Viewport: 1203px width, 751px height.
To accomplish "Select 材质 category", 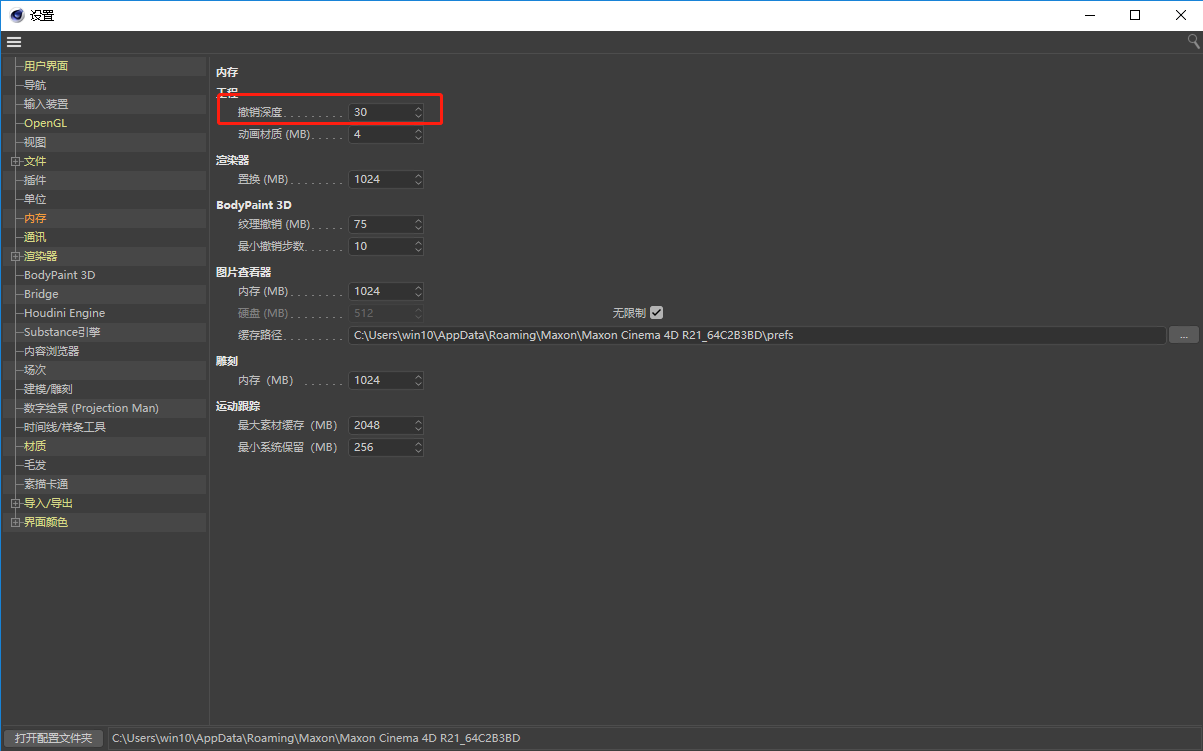I will coord(35,446).
